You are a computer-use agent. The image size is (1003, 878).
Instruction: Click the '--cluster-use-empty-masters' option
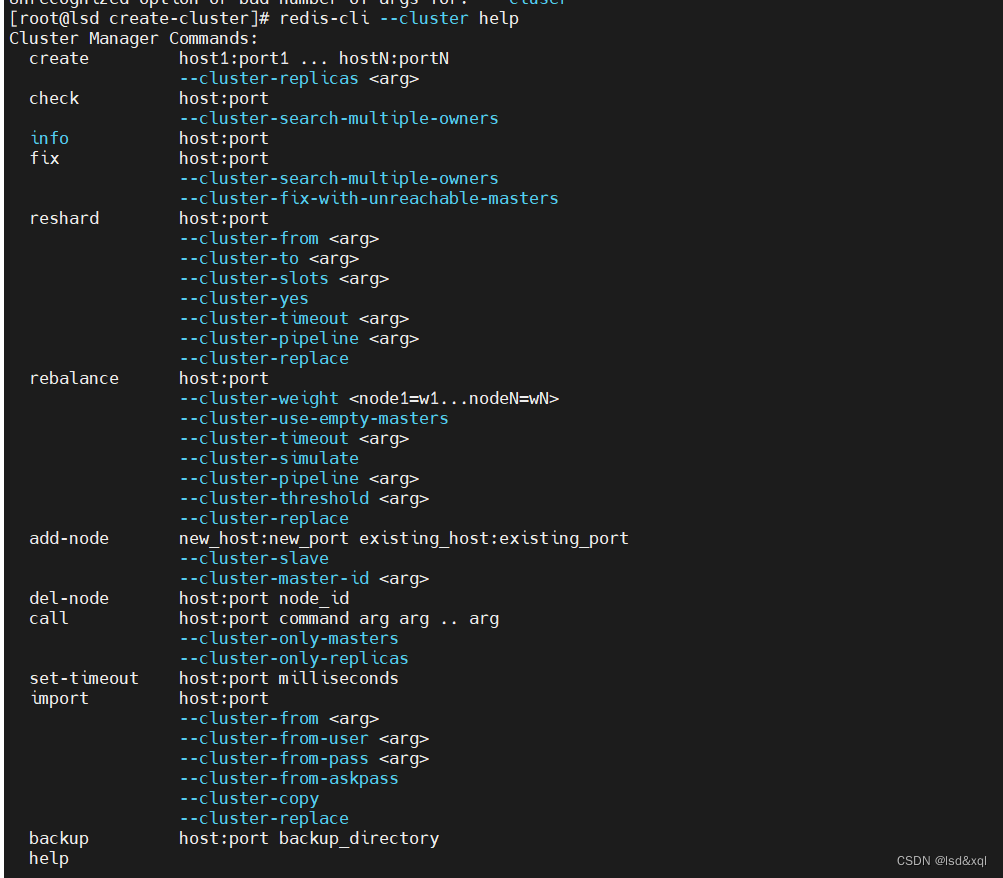pyautogui.click(x=313, y=418)
